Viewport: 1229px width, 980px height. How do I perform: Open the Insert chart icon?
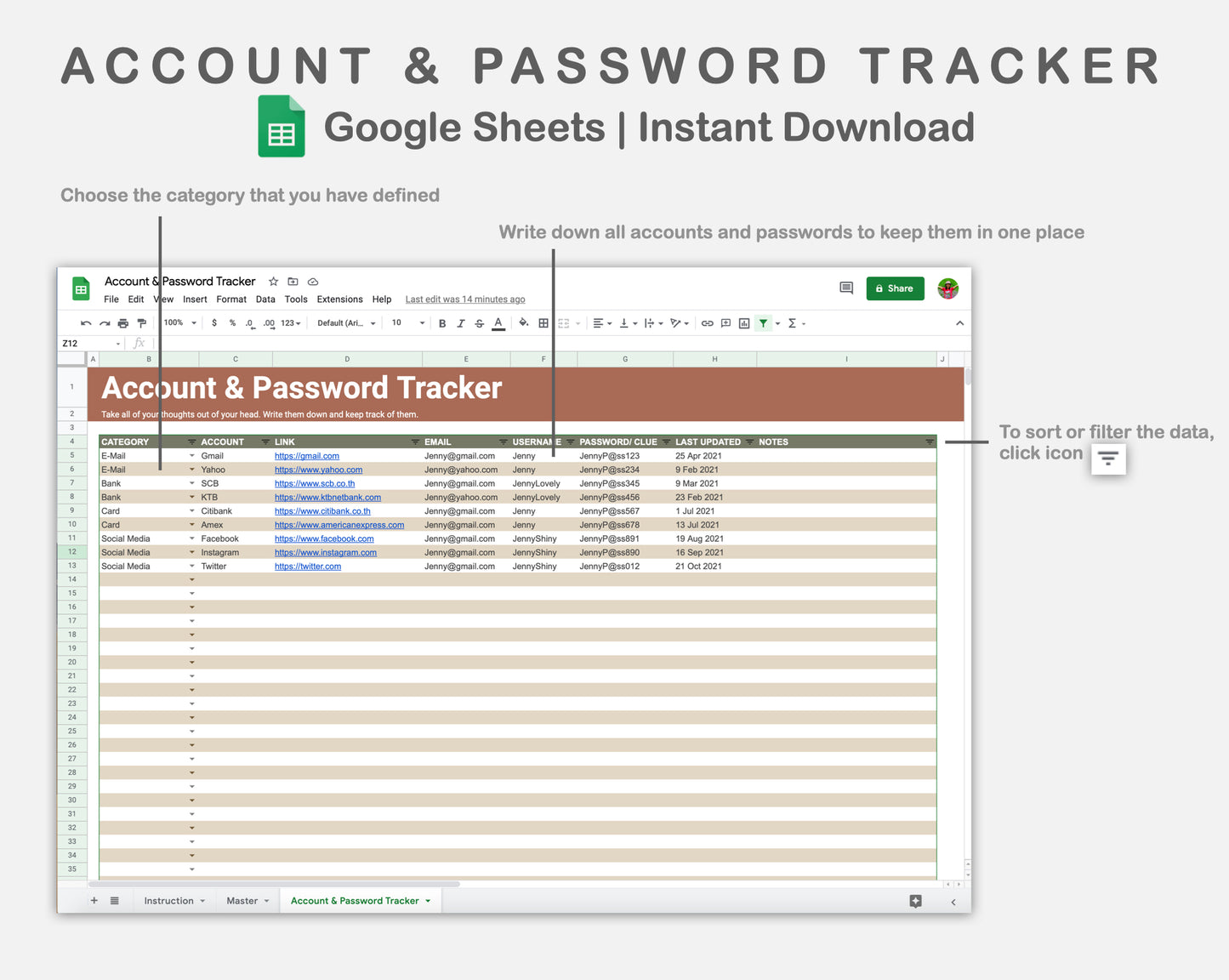click(x=744, y=323)
